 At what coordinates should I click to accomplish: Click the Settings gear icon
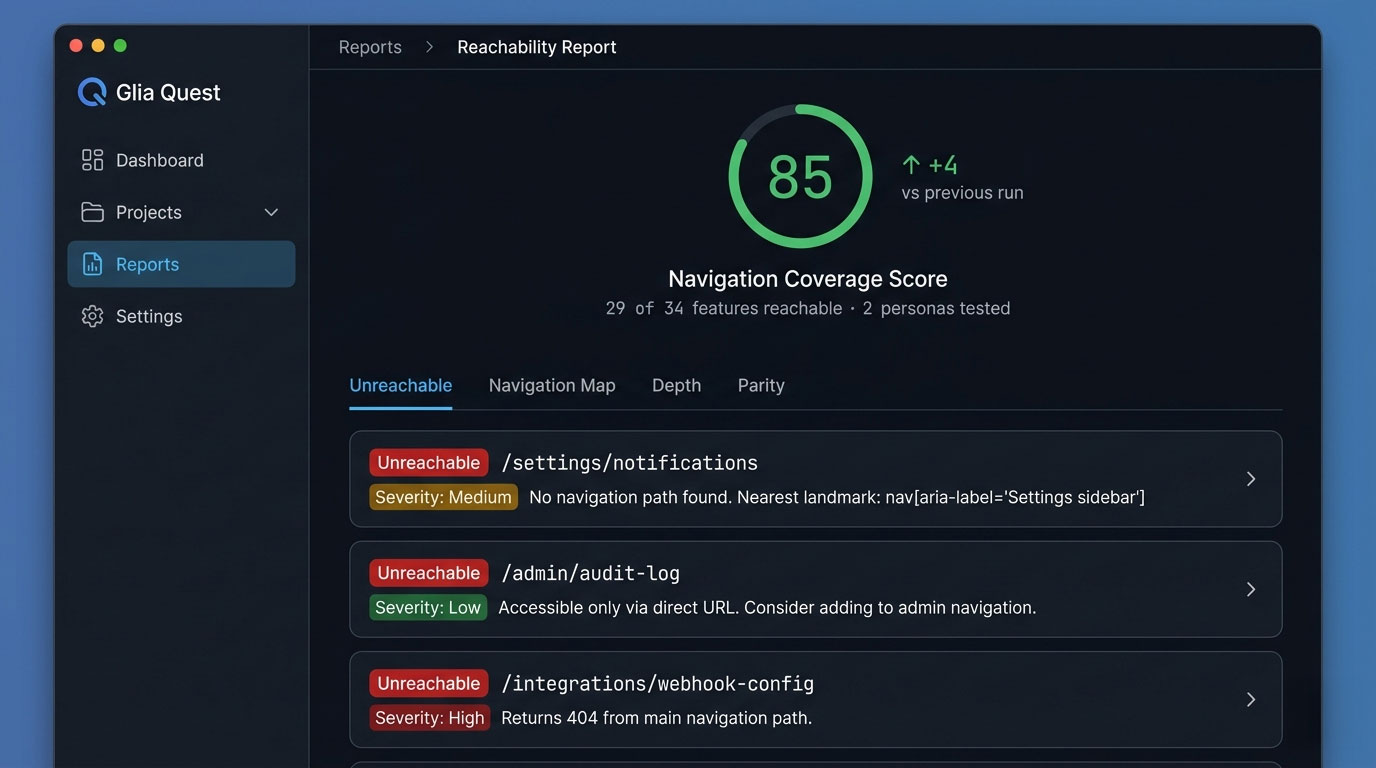pos(92,316)
